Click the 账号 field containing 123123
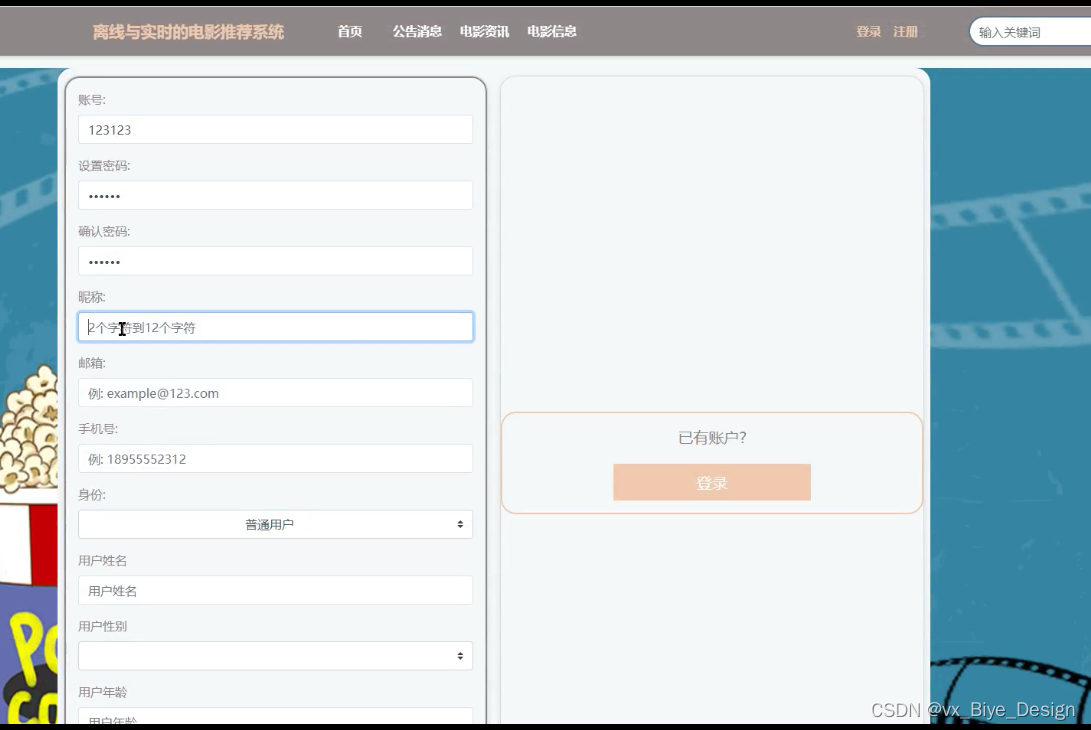1091x730 pixels. pos(276,129)
